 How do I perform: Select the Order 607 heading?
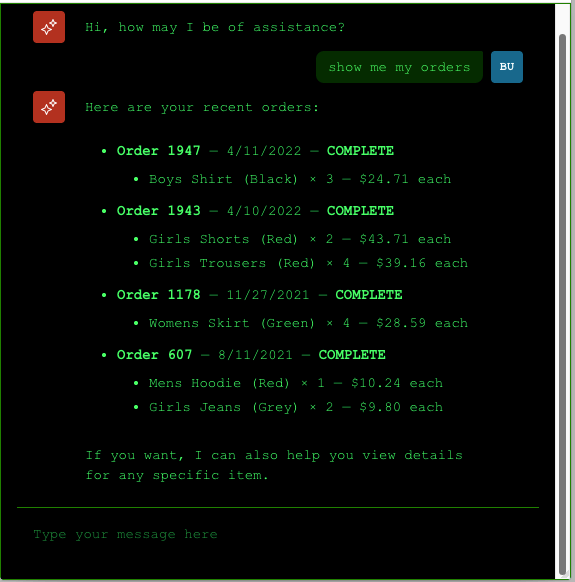click(x=154, y=354)
